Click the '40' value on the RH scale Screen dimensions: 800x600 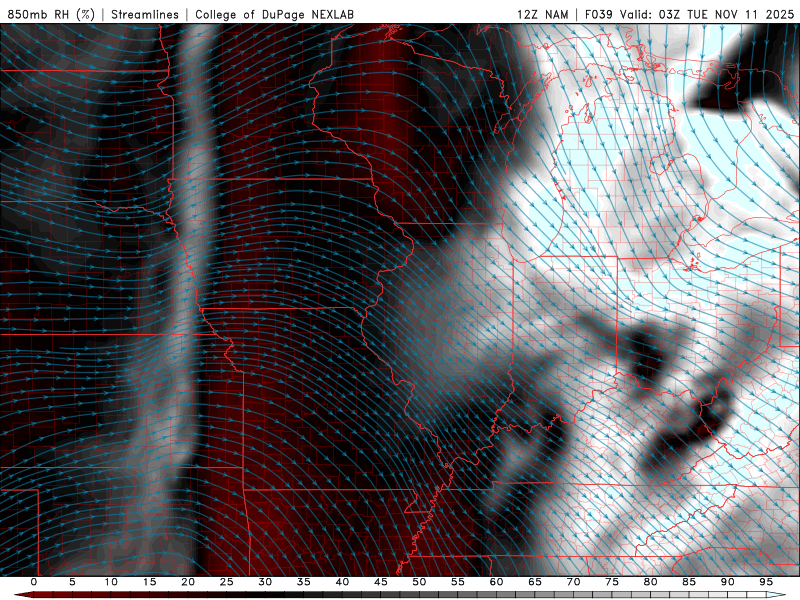tap(342, 582)
